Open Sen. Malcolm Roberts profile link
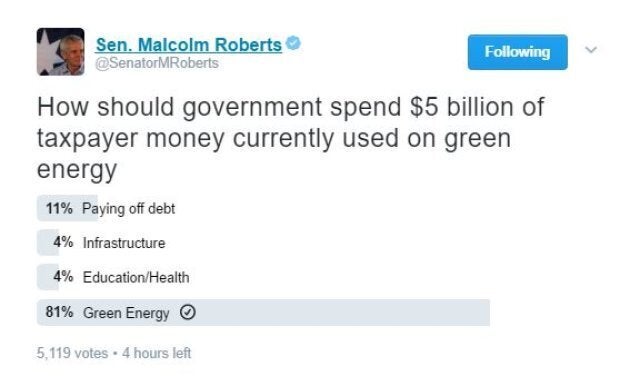This screenshot has width=630, height=386. pos(188,44)
